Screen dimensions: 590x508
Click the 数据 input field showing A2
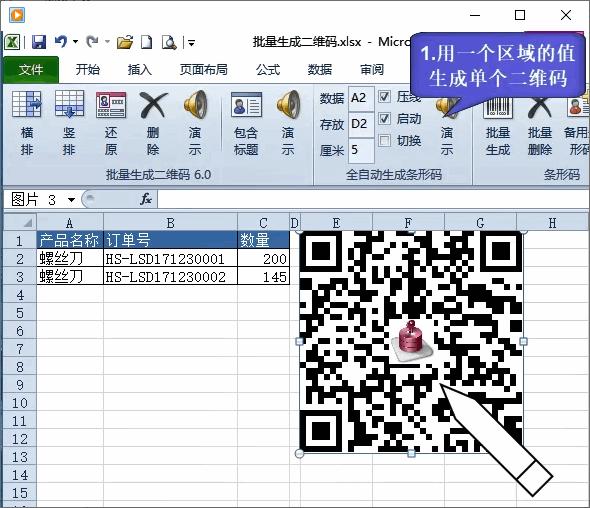pyautogui.click(x=361, y=98)
